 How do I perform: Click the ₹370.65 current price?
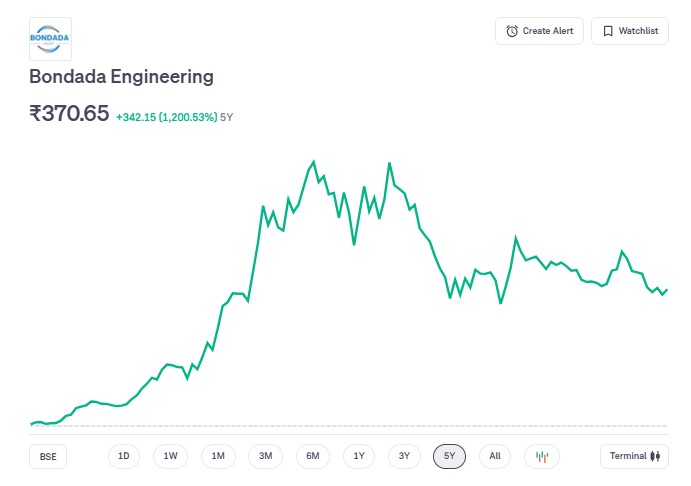point(69,114)
